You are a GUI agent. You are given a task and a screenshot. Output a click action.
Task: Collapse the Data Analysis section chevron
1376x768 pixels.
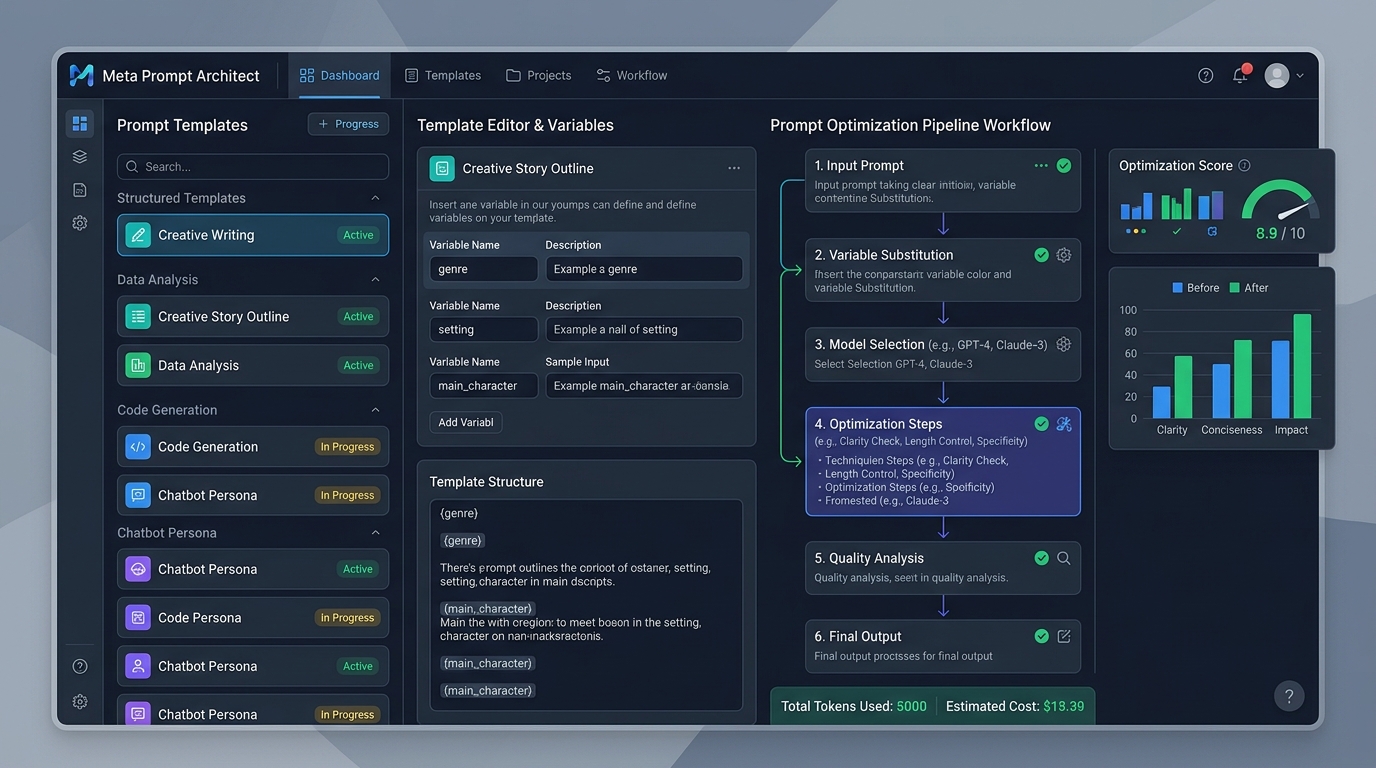(376, 280)
